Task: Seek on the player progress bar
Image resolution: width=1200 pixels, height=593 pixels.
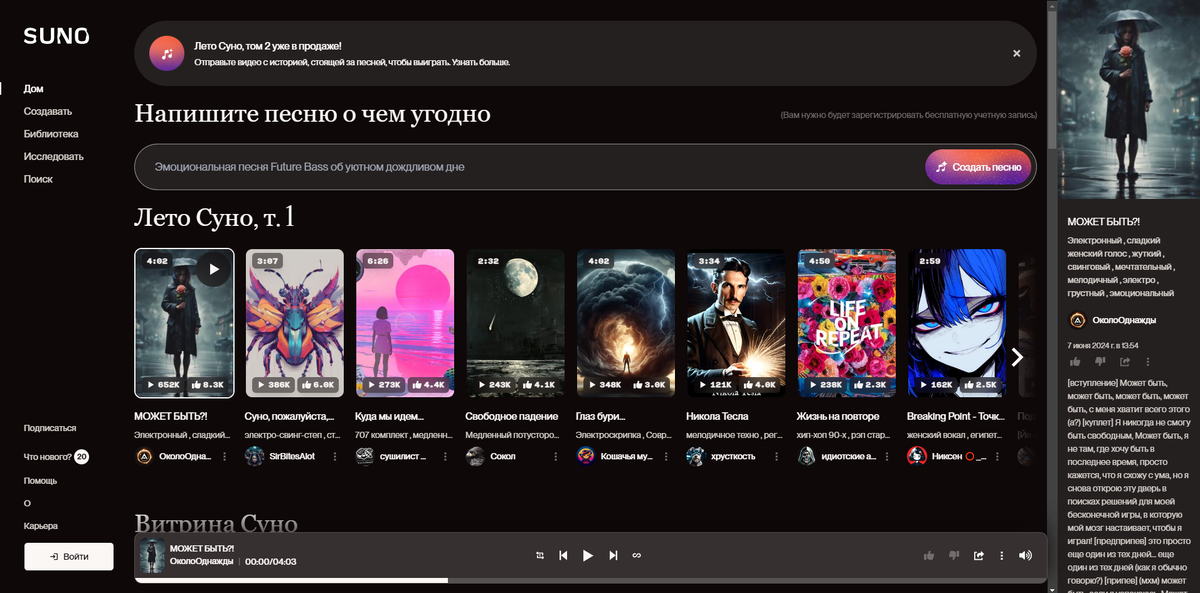Action: tap(590, 579)
